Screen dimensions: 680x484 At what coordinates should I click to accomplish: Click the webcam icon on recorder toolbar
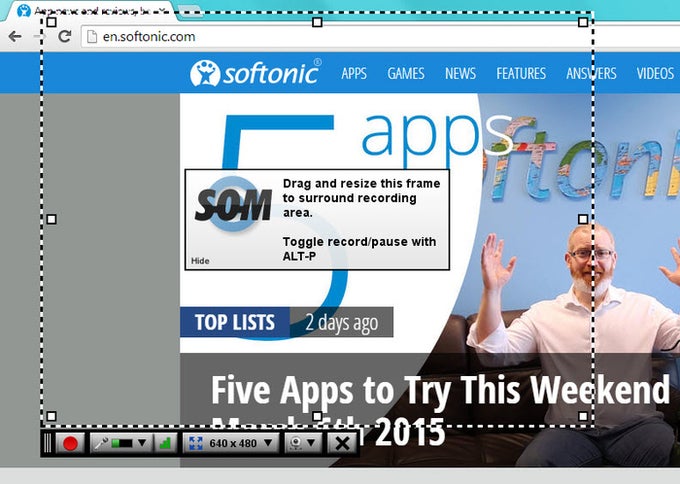[296, 443]
